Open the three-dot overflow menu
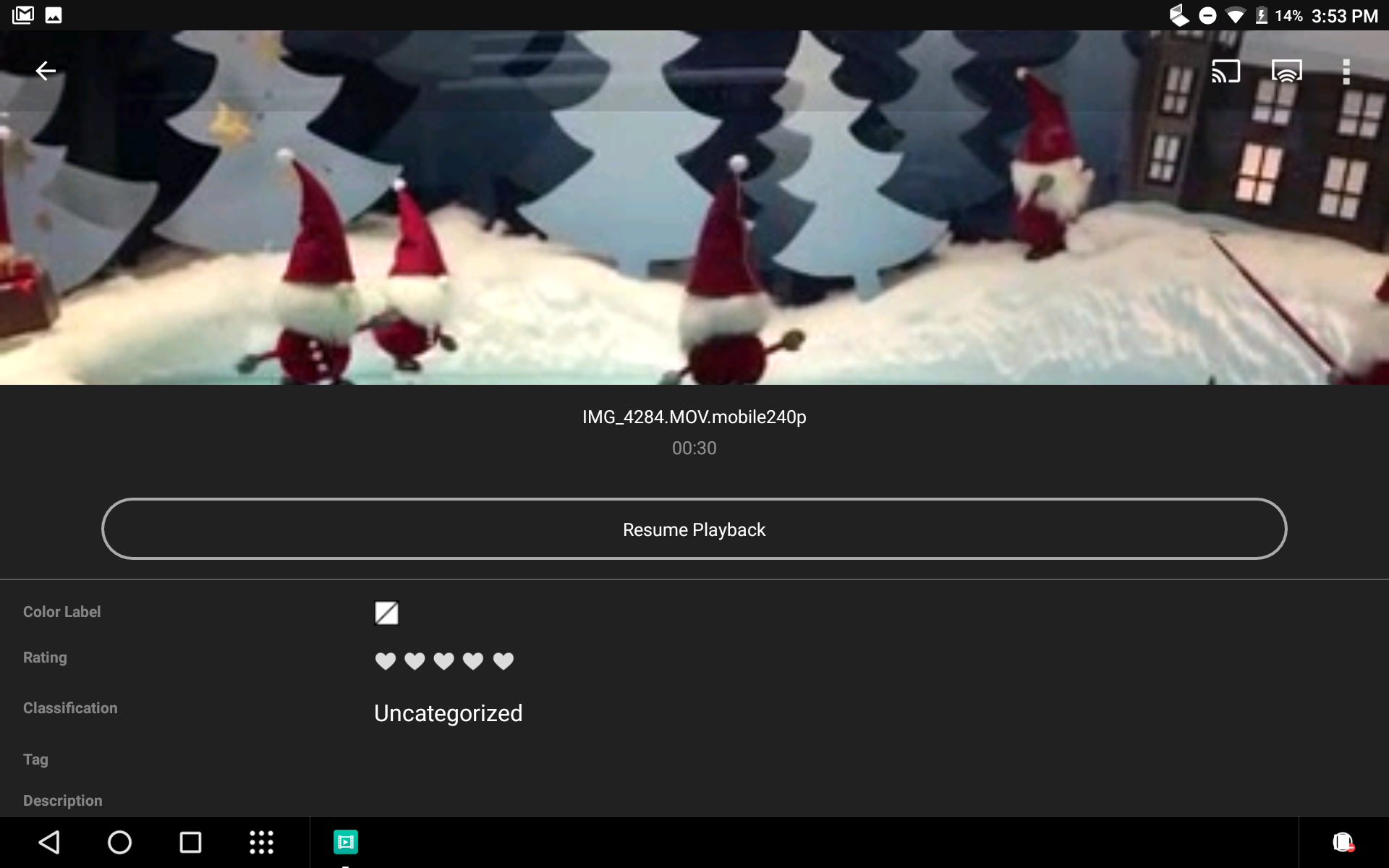1389x868 pixels. click(1346, 72)
